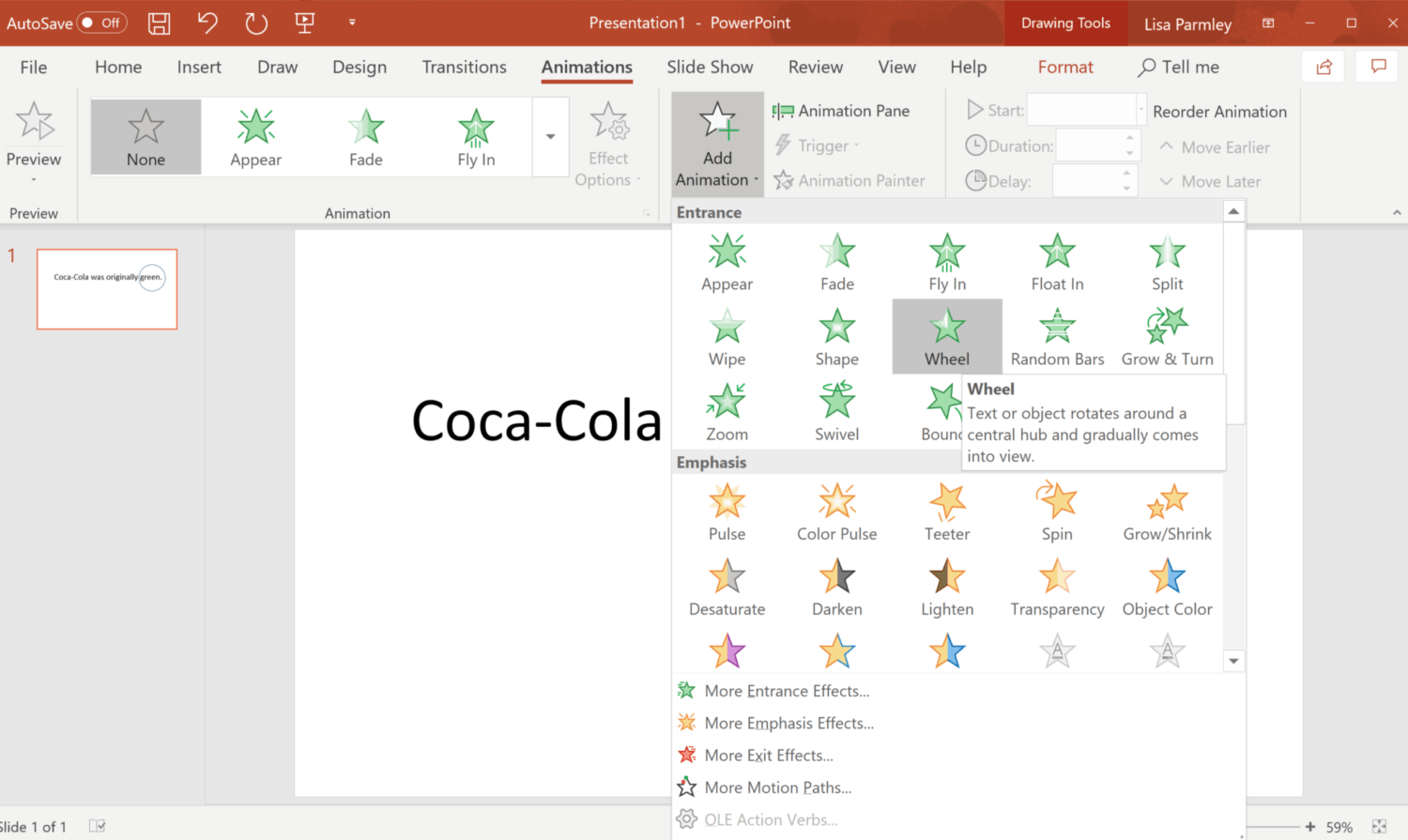Open the Effect Options dropdown

pyautogui.click(x=607, y=145)
